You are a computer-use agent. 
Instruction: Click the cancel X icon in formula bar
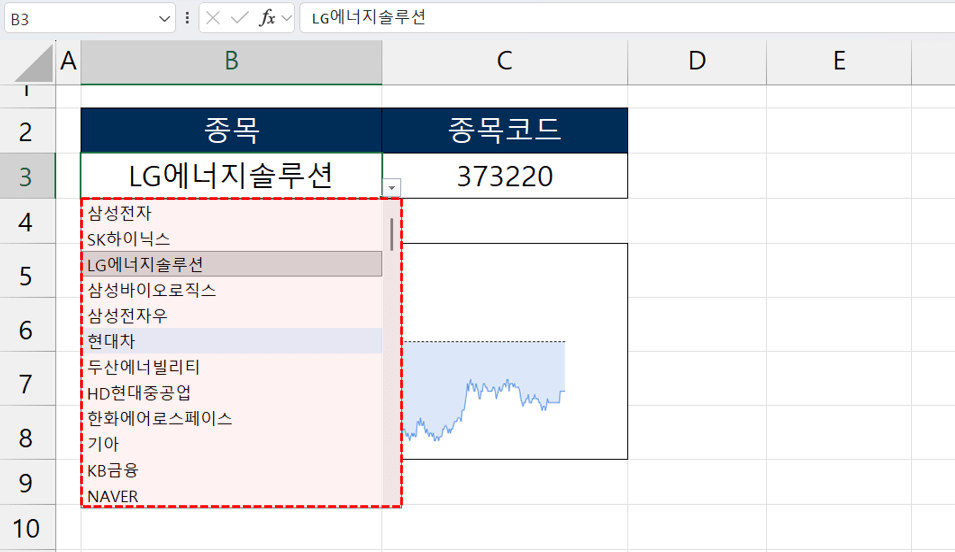point(213,18)
